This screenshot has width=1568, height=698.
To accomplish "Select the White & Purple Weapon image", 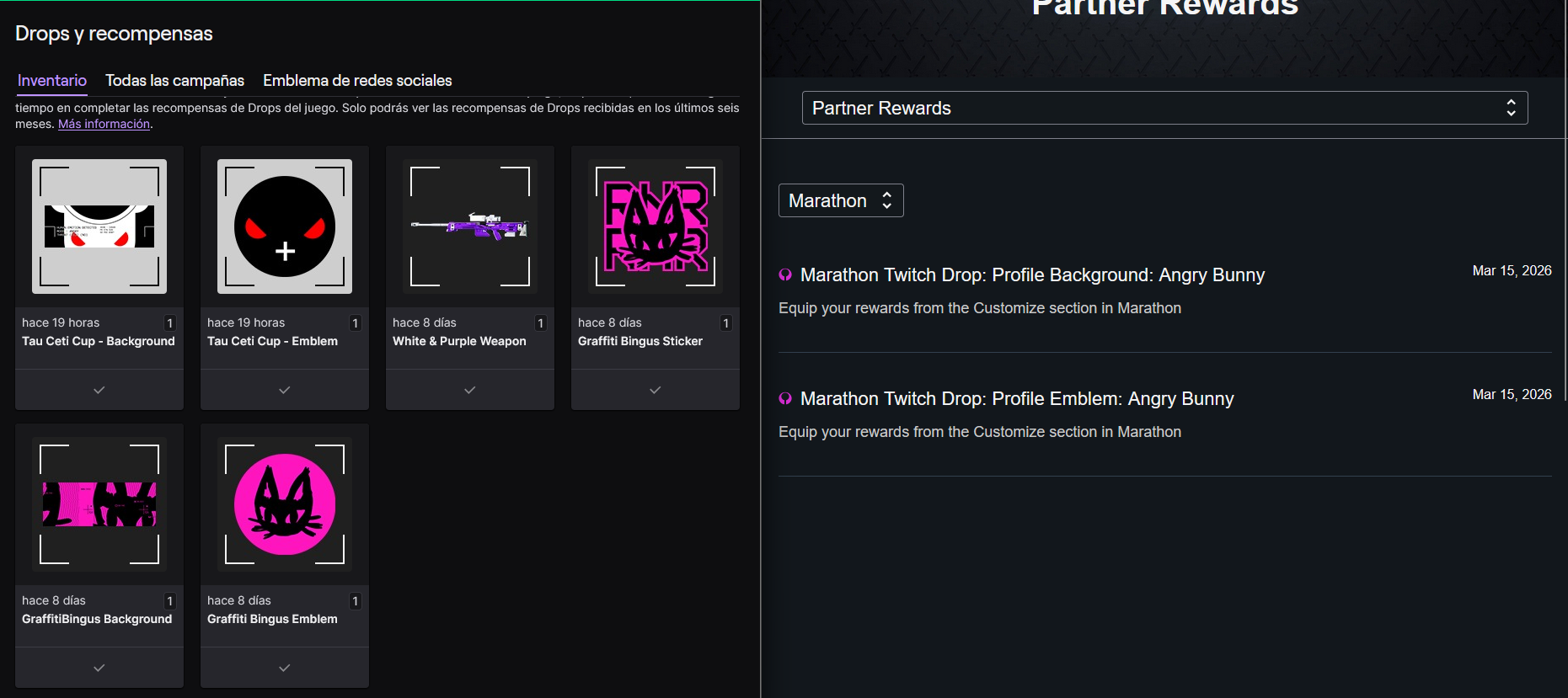I will click(x=470, y=226).
